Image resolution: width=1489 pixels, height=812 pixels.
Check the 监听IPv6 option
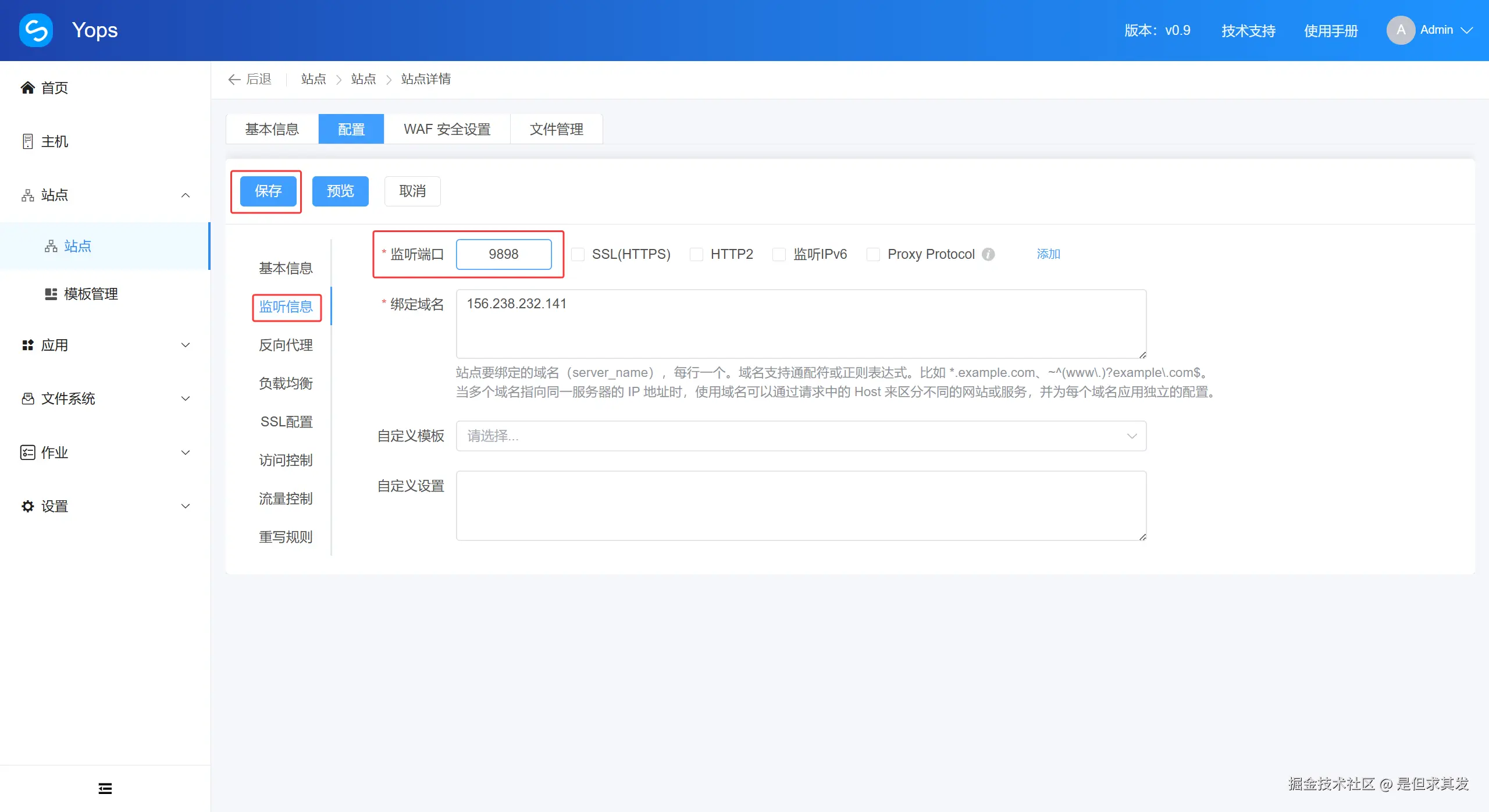779,254
